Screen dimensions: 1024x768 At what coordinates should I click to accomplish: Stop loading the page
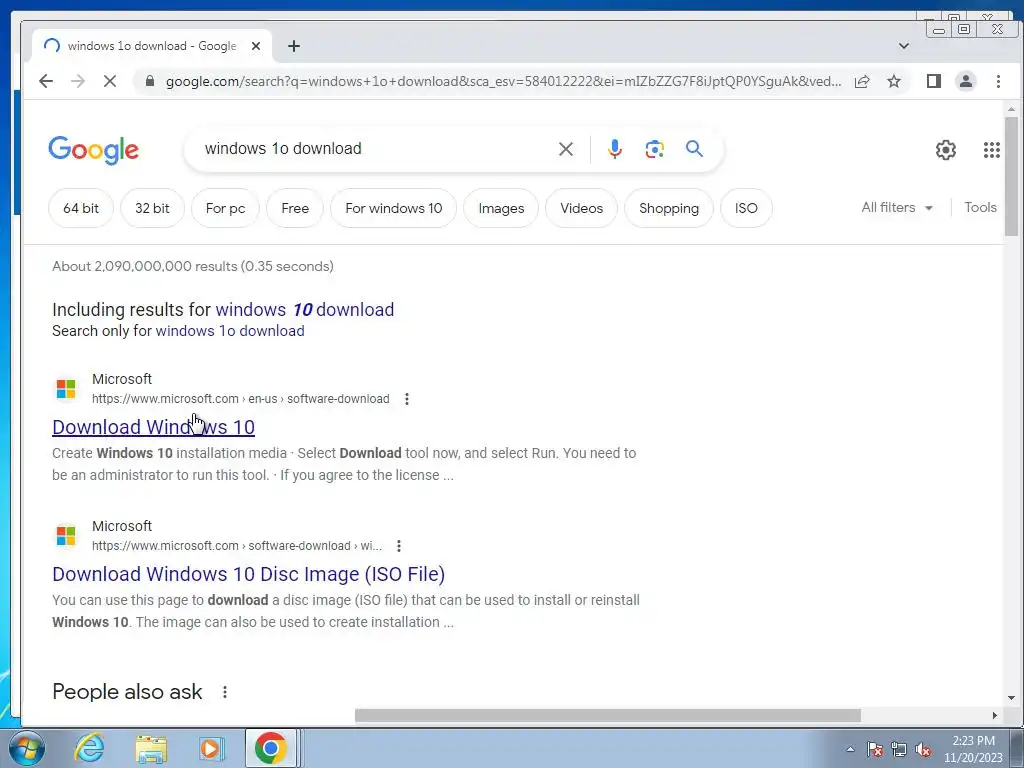pyautogui.click(x=110, y=81)
